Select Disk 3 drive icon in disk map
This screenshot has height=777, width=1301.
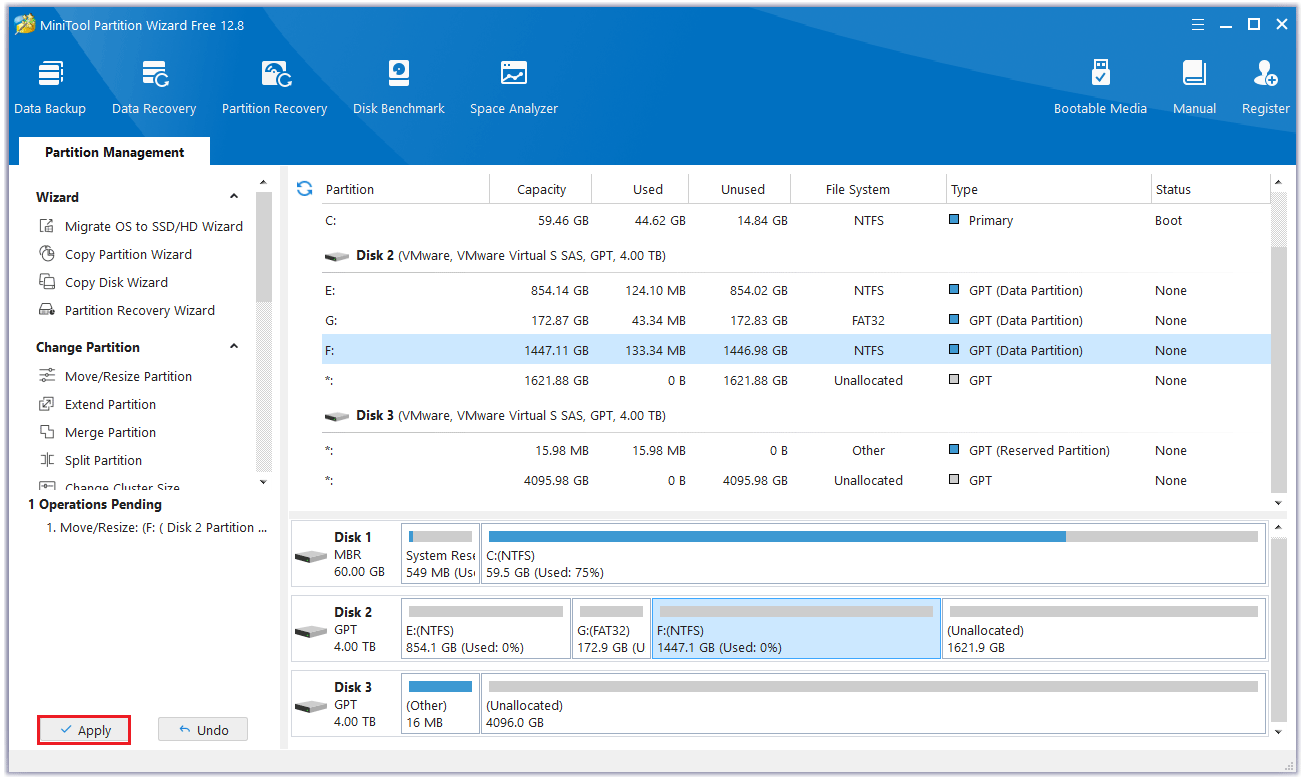311,706
